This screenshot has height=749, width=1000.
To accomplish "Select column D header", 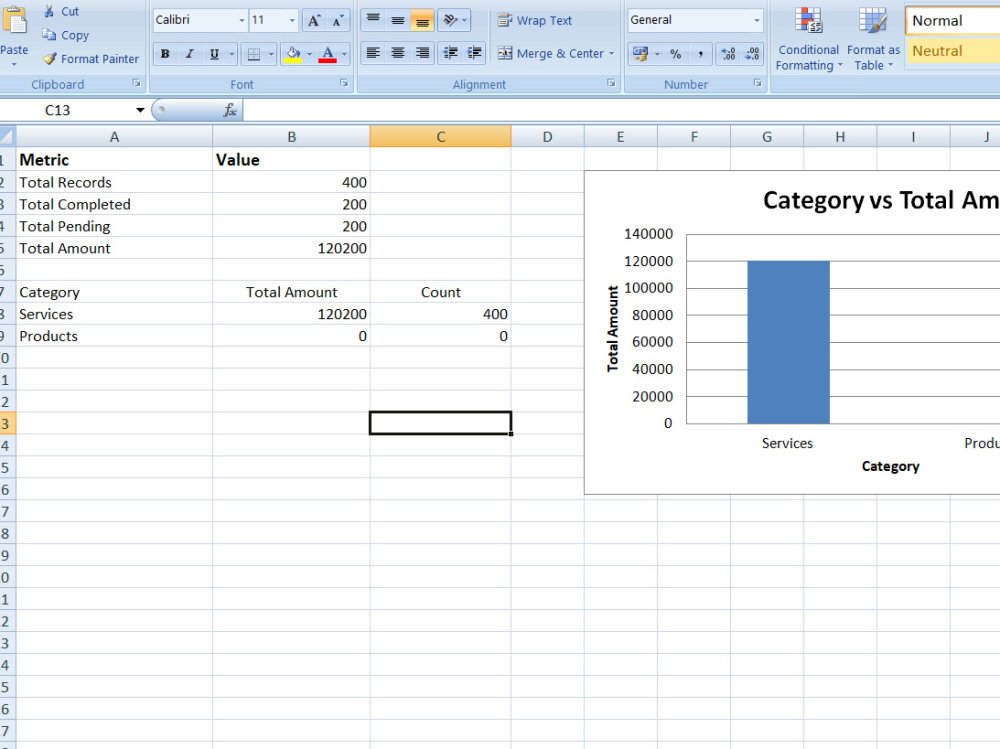I will point(547,137).
